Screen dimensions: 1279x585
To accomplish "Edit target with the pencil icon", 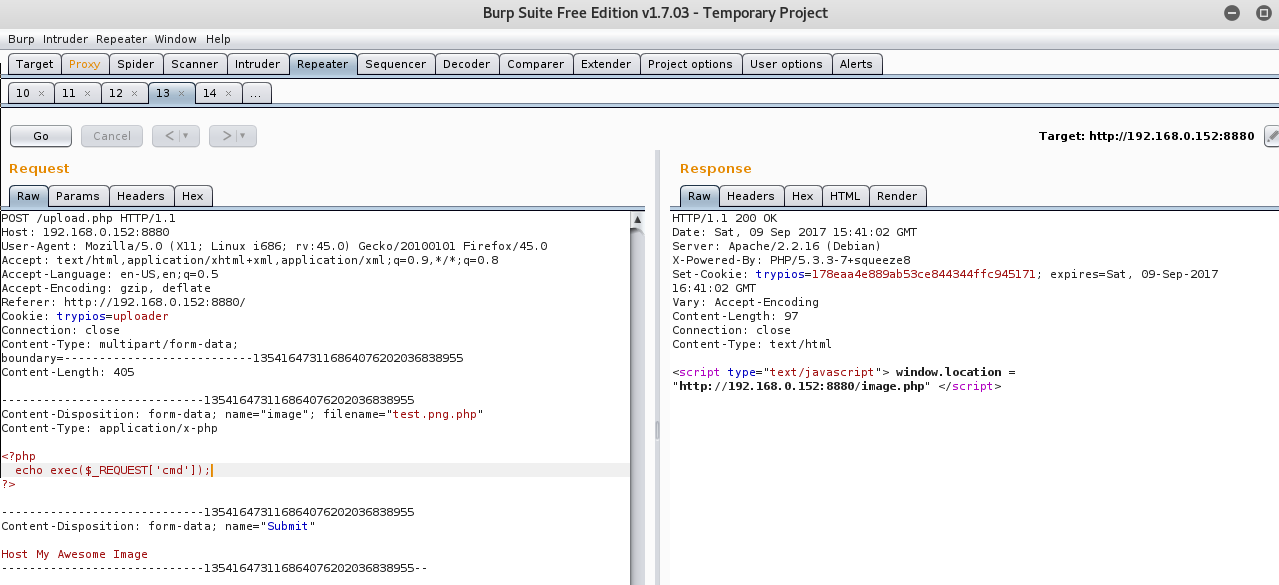I will pyautogui.click(x=1272, y=136).
